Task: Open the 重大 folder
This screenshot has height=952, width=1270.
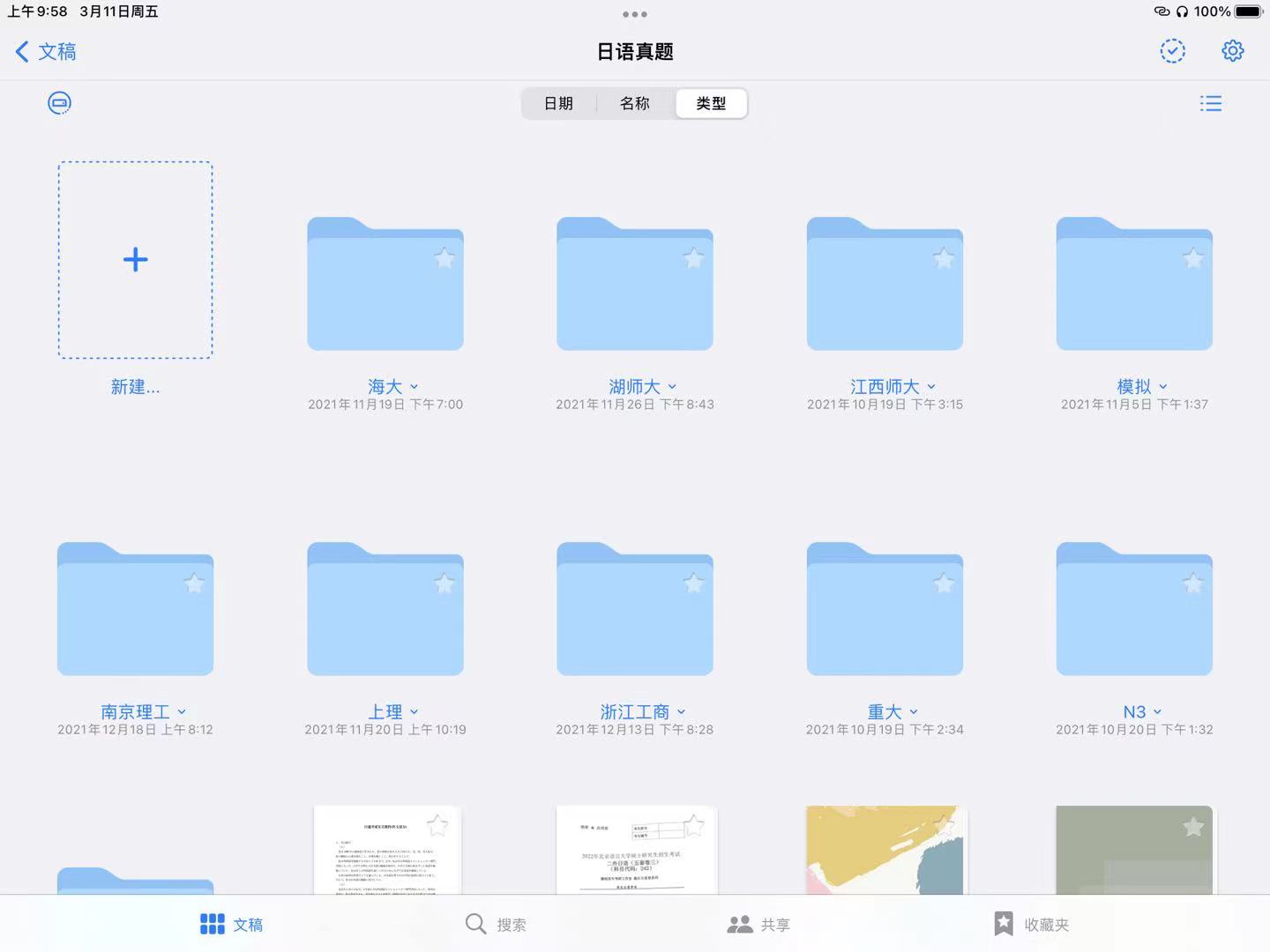Action: 885,608
